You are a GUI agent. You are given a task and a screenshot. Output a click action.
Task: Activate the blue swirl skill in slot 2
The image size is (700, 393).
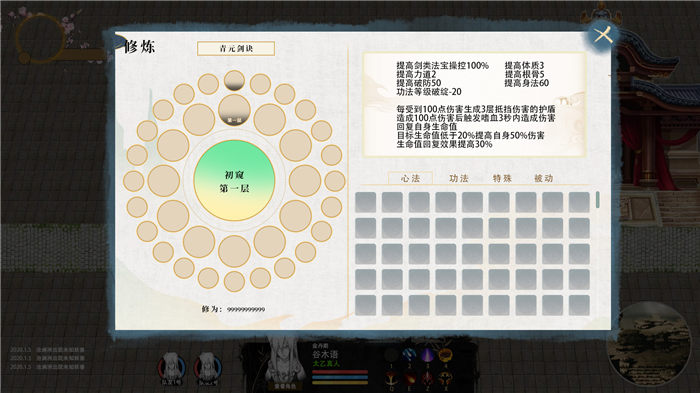click(409, 355)
